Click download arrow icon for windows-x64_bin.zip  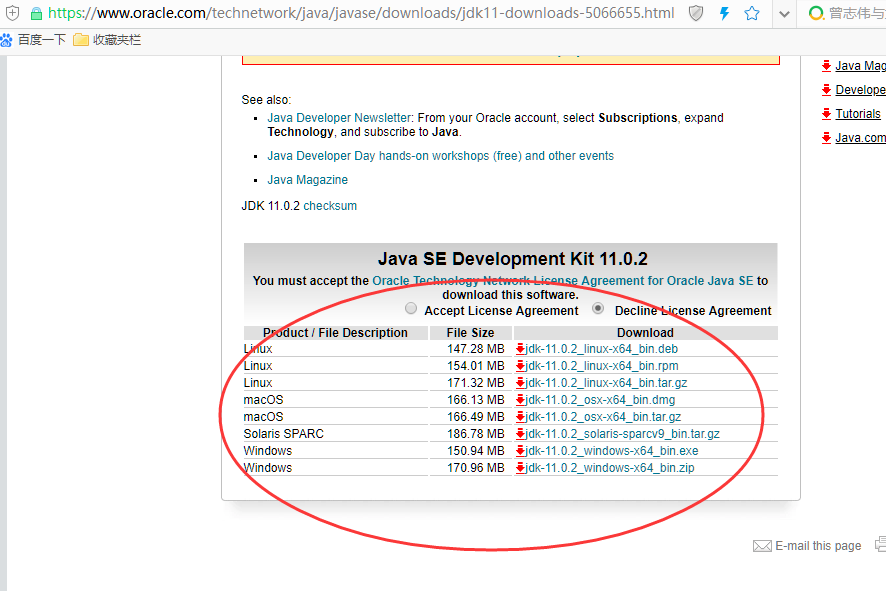520,468
